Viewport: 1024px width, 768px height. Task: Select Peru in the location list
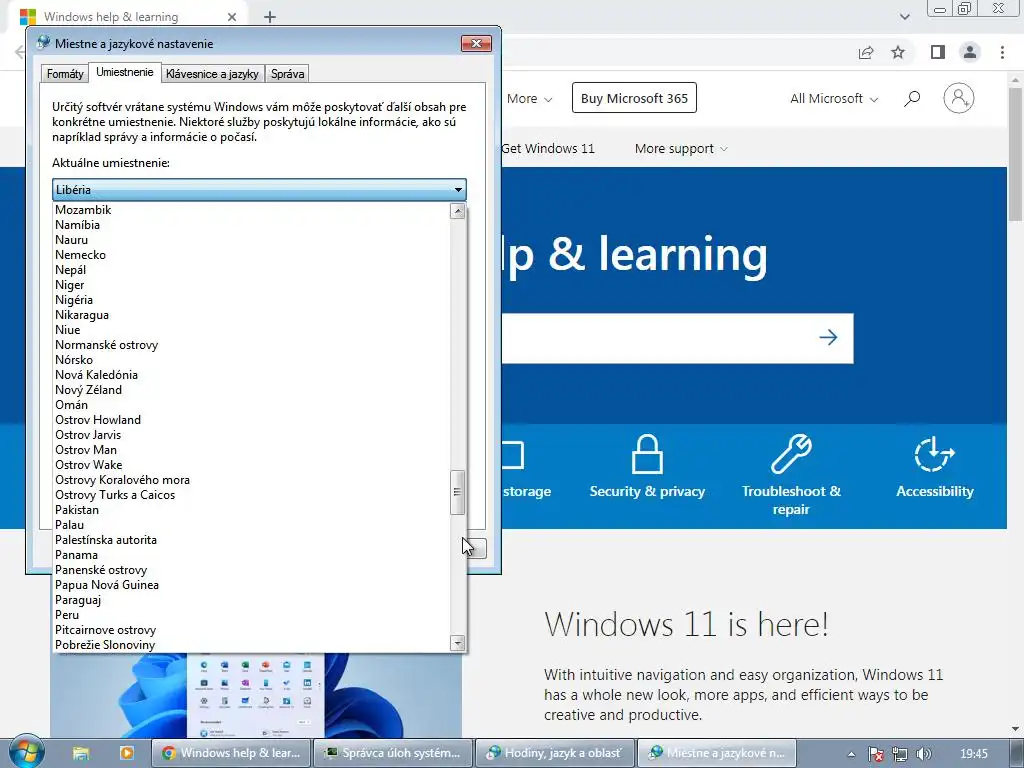pyautogui.click(x=251, y=615)
